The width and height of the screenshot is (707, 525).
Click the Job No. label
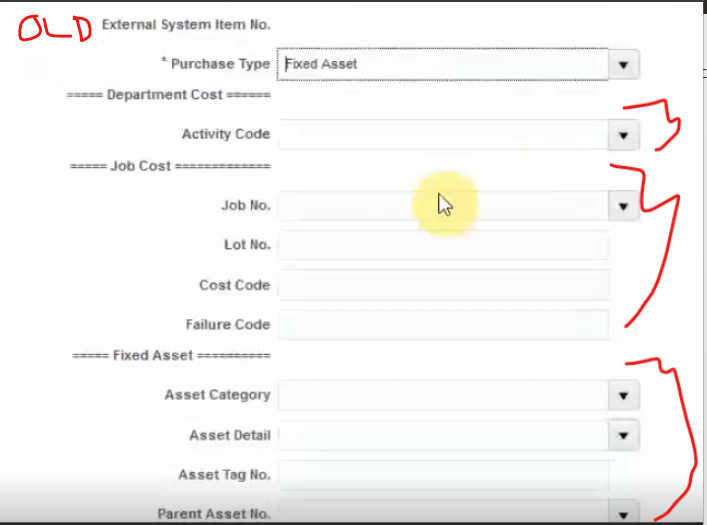pyautogui.click(x=246, y=205)
